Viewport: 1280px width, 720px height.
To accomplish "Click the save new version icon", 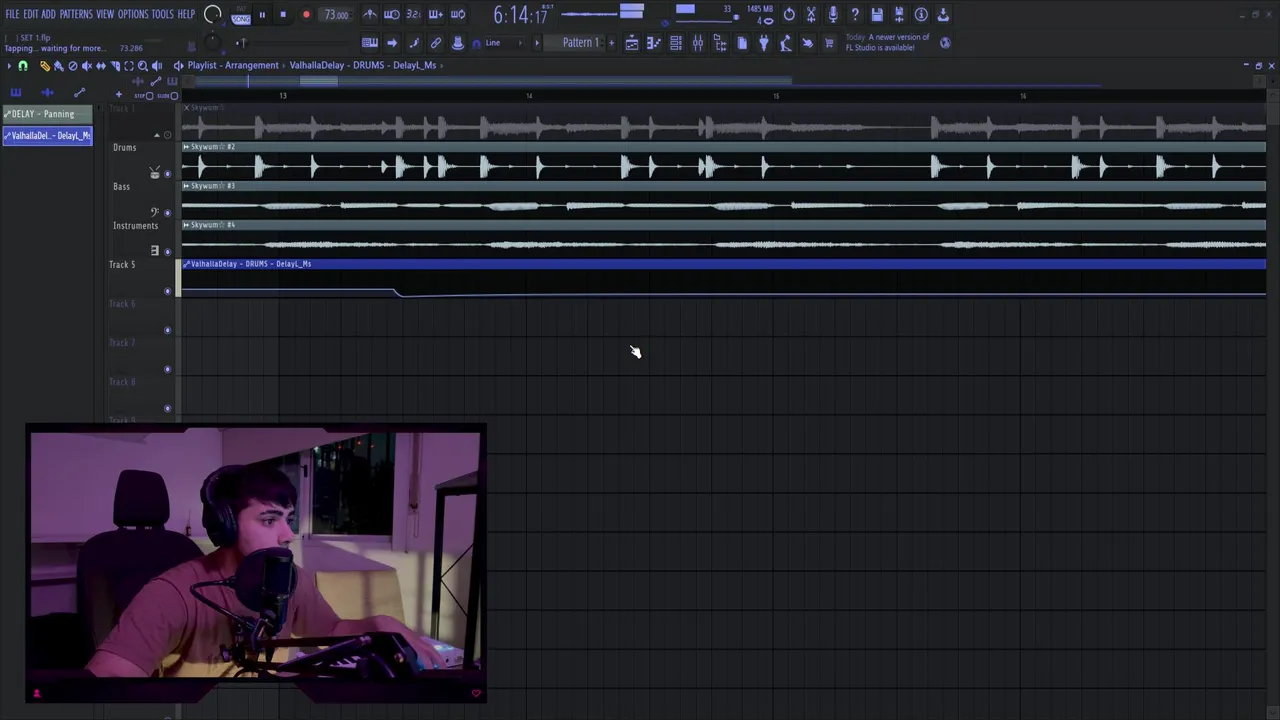I will click(899, 15).
